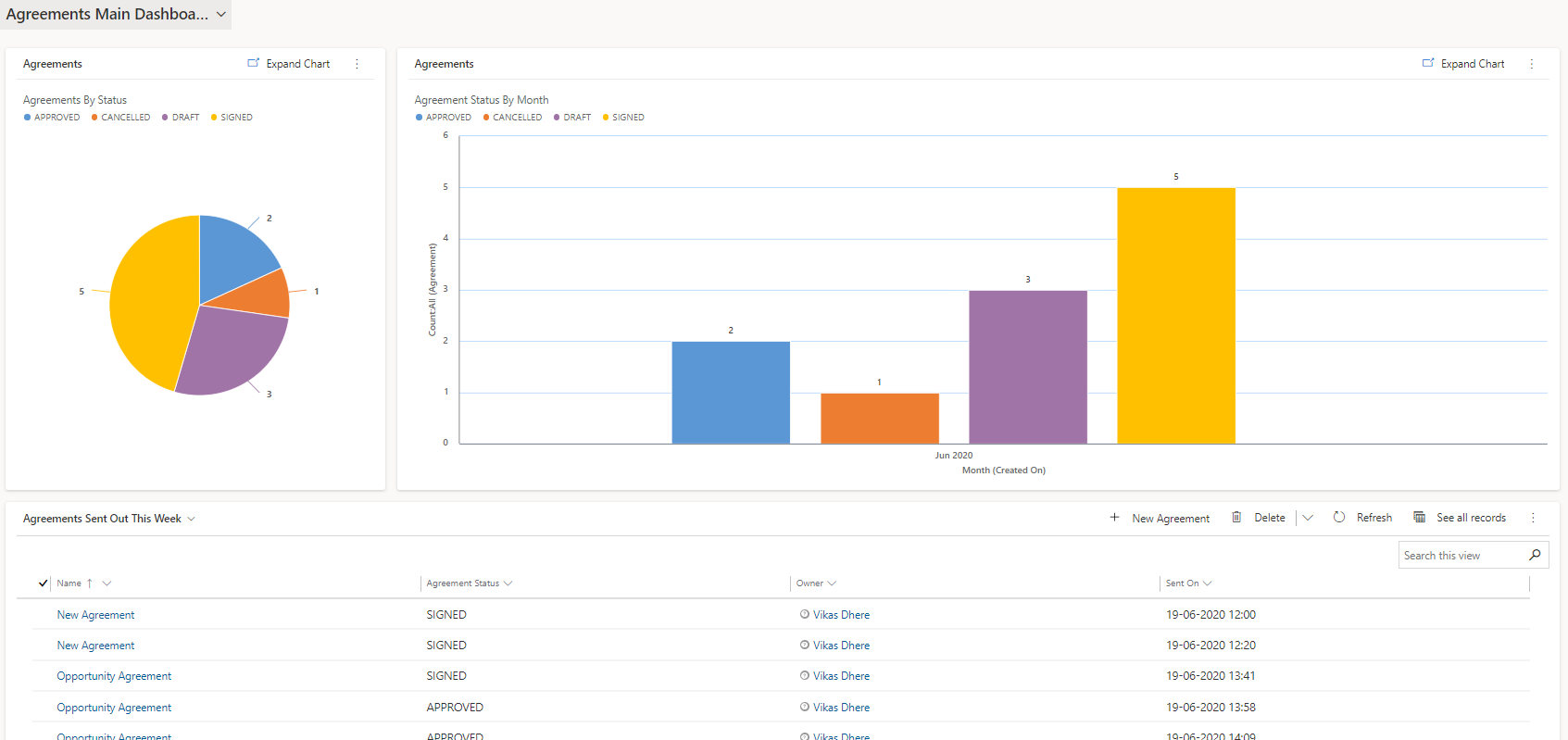Open more options for the bar chart panel

click(x=1531, y=64)
